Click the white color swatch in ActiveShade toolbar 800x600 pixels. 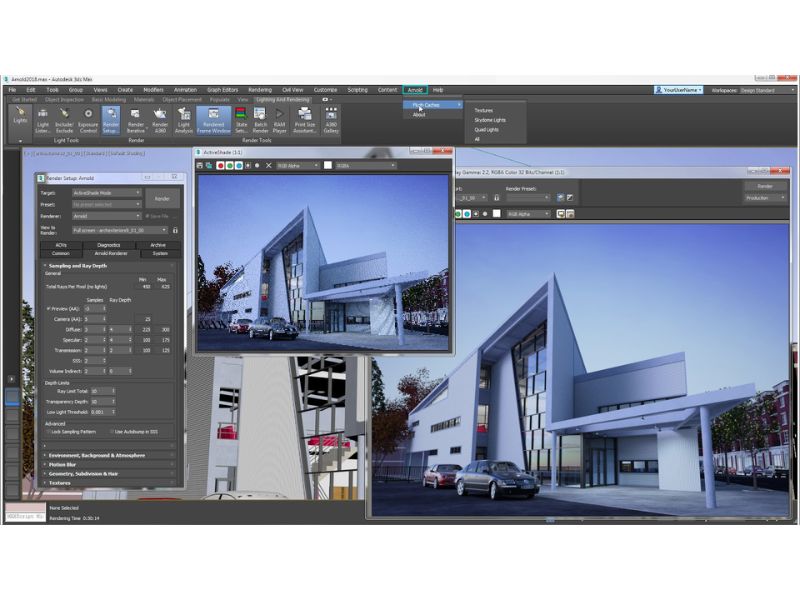(x=328, y=165)
